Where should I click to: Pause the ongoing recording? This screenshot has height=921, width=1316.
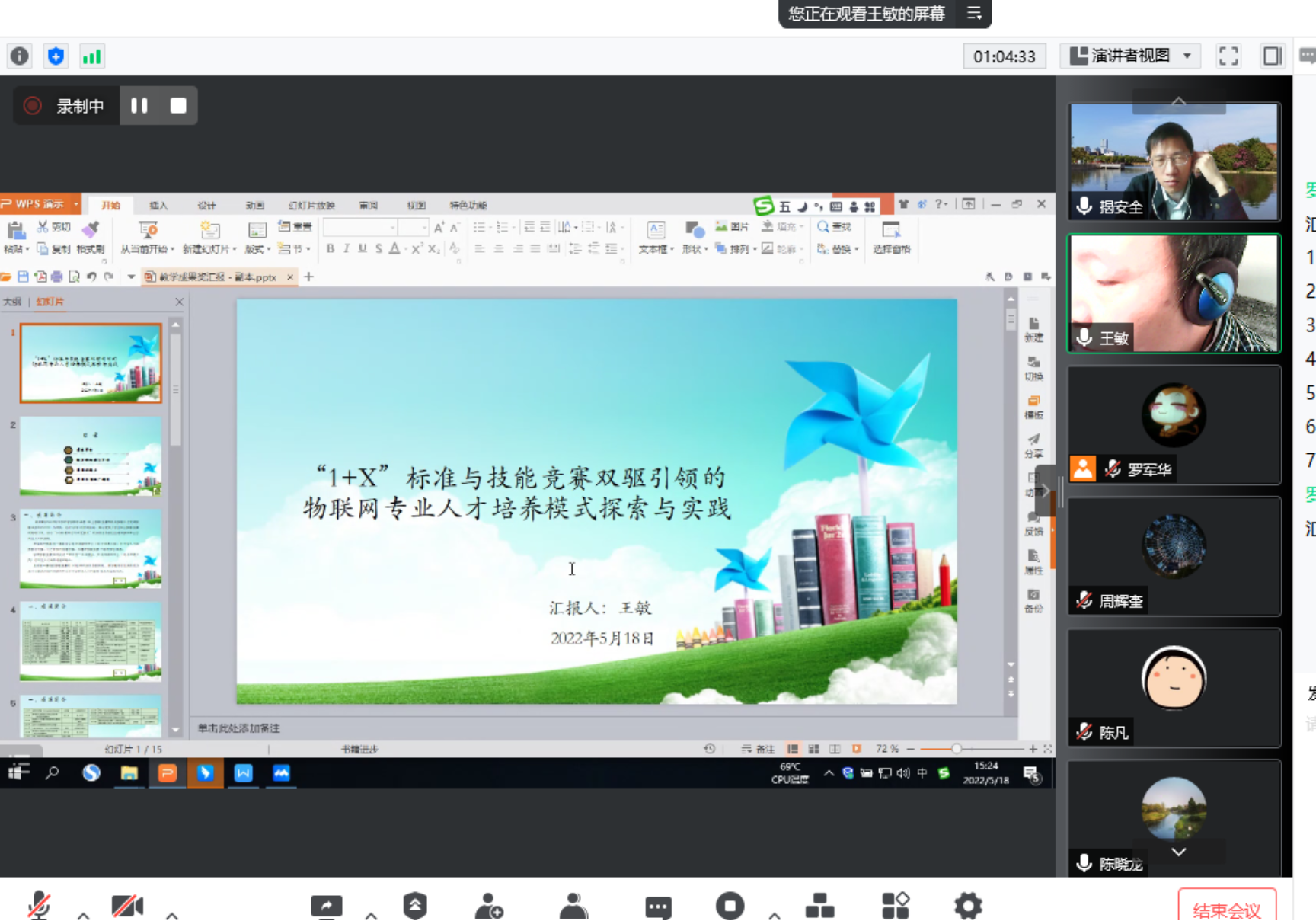click(139, 105)
